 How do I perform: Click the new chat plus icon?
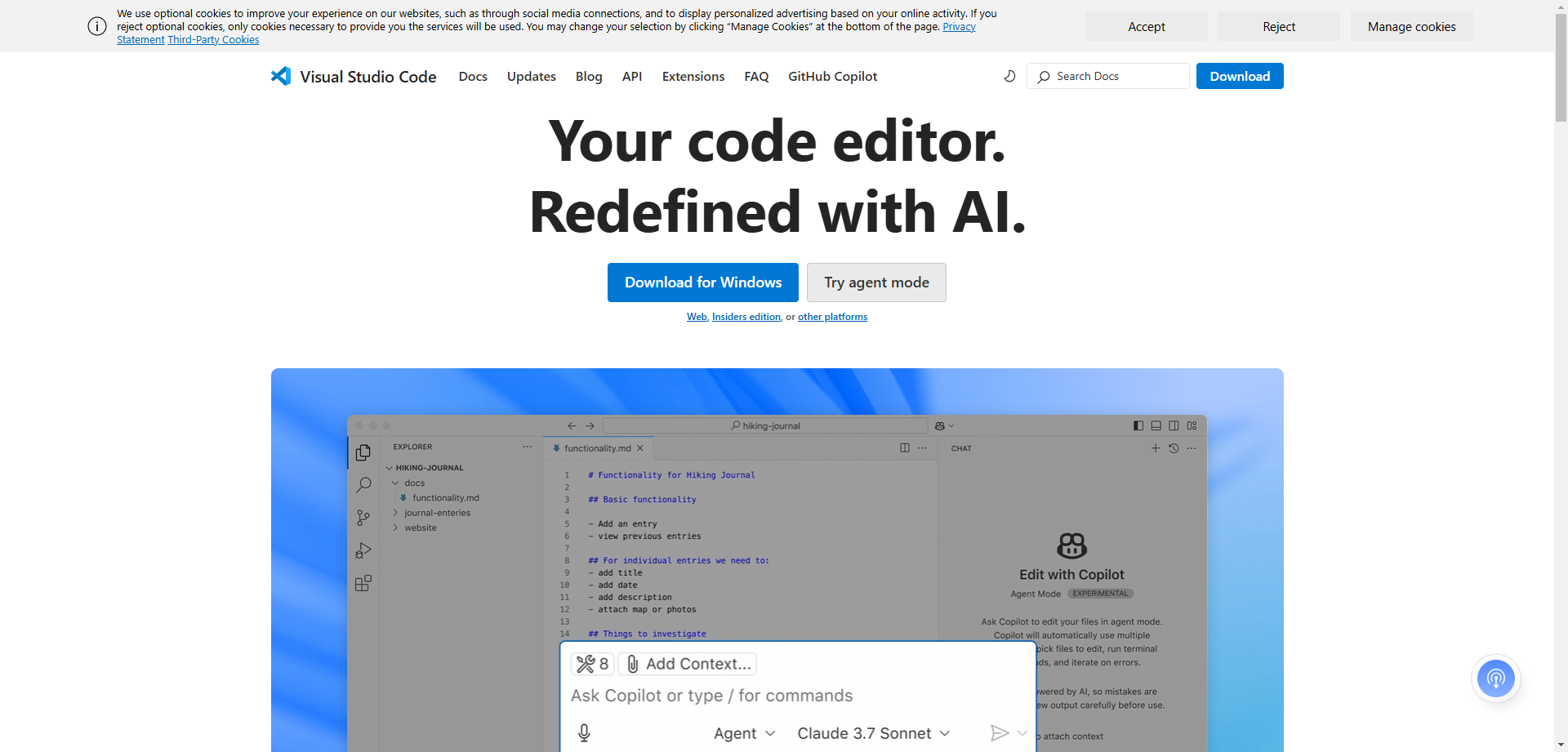coord(1156,448)
